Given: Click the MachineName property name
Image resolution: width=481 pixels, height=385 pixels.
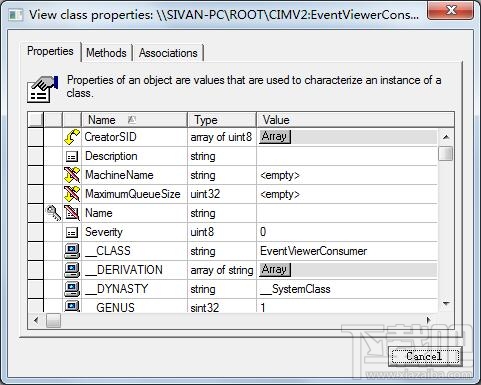Looking at the screenshot, I should [119, 175].
